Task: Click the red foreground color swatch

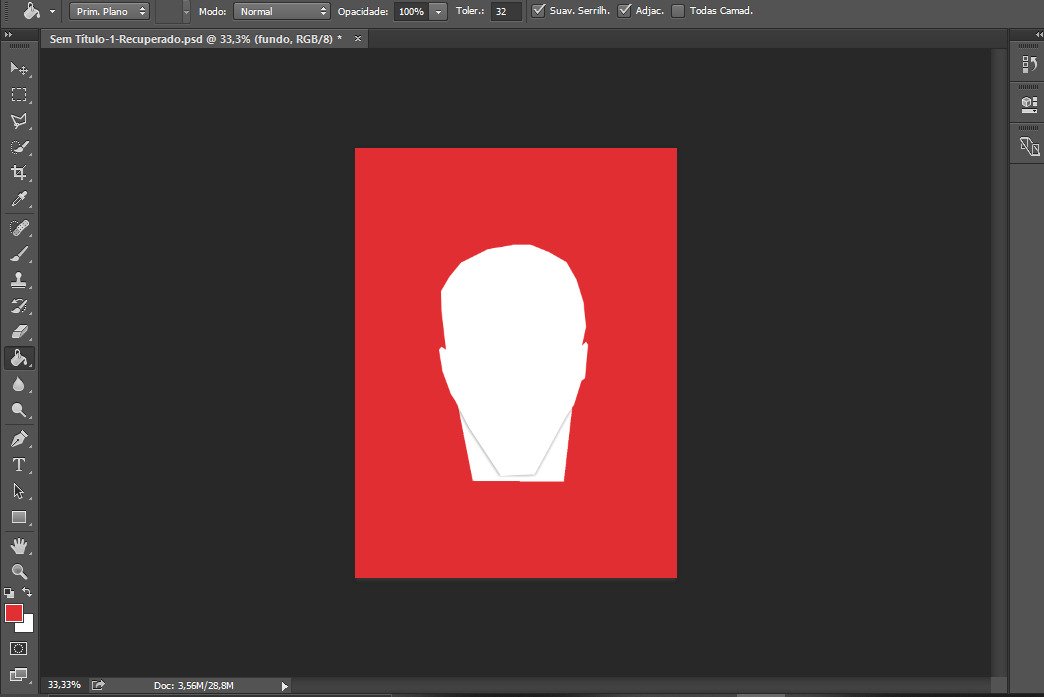Action: coord(13,612)
